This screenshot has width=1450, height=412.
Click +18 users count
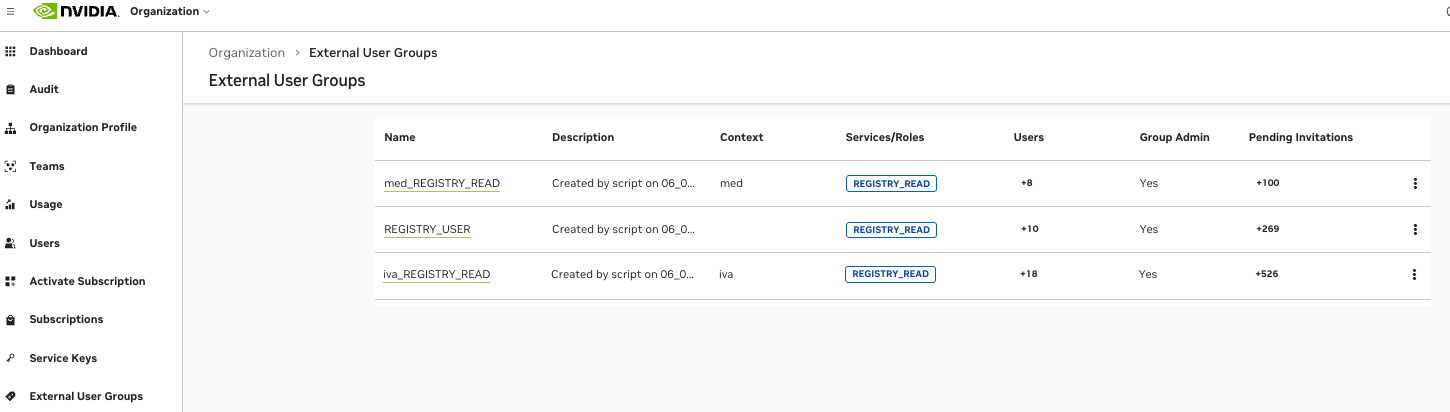tap(1028, 274)
